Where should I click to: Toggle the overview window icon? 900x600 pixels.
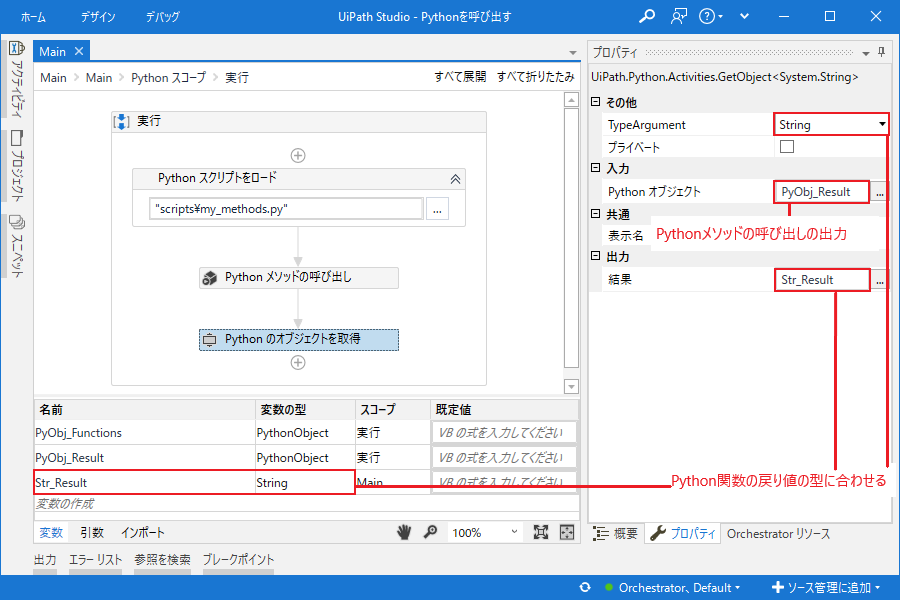567,532
